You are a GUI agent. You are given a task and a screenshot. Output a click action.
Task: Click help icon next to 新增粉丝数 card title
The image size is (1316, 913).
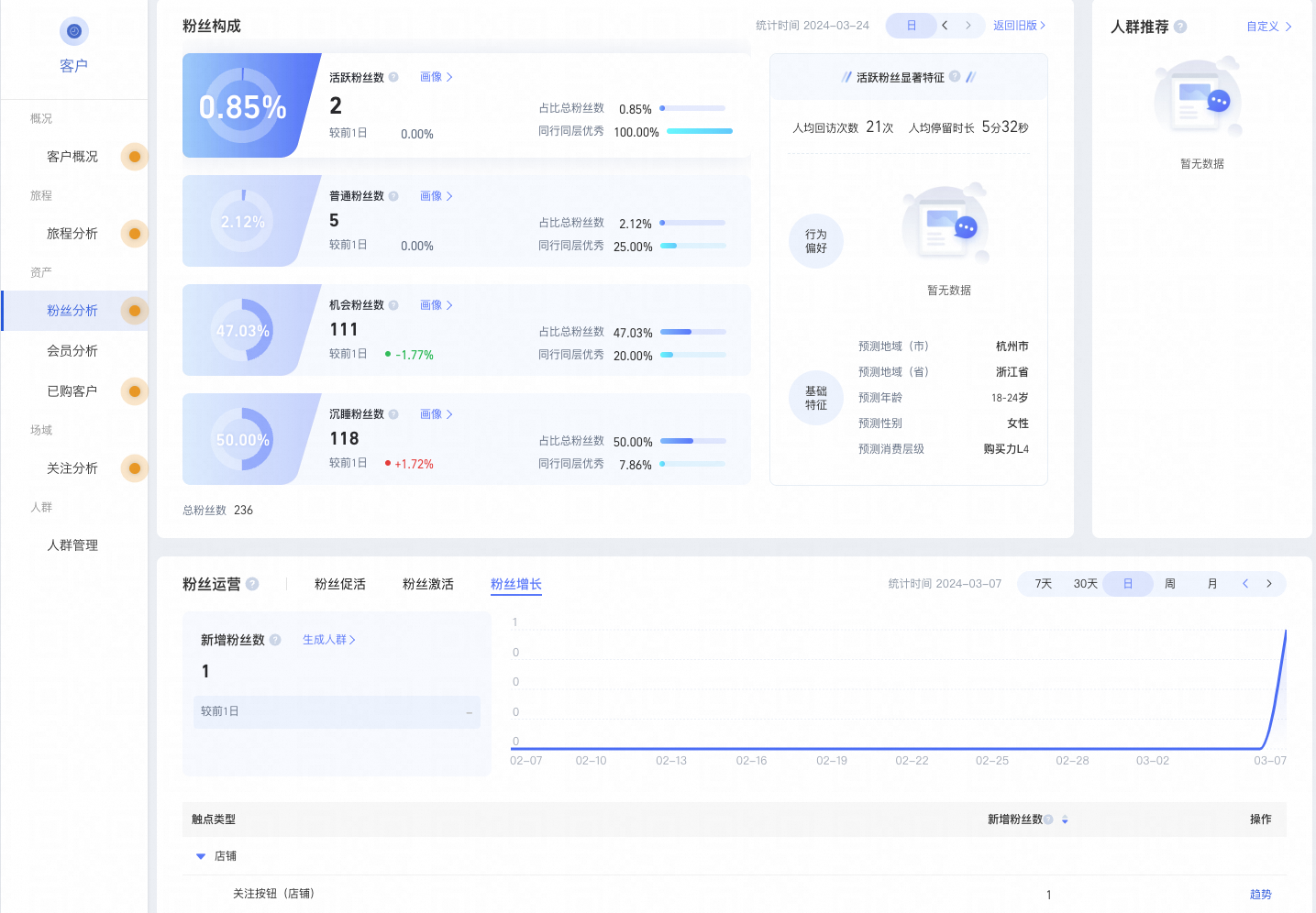(x=275, y=640)
